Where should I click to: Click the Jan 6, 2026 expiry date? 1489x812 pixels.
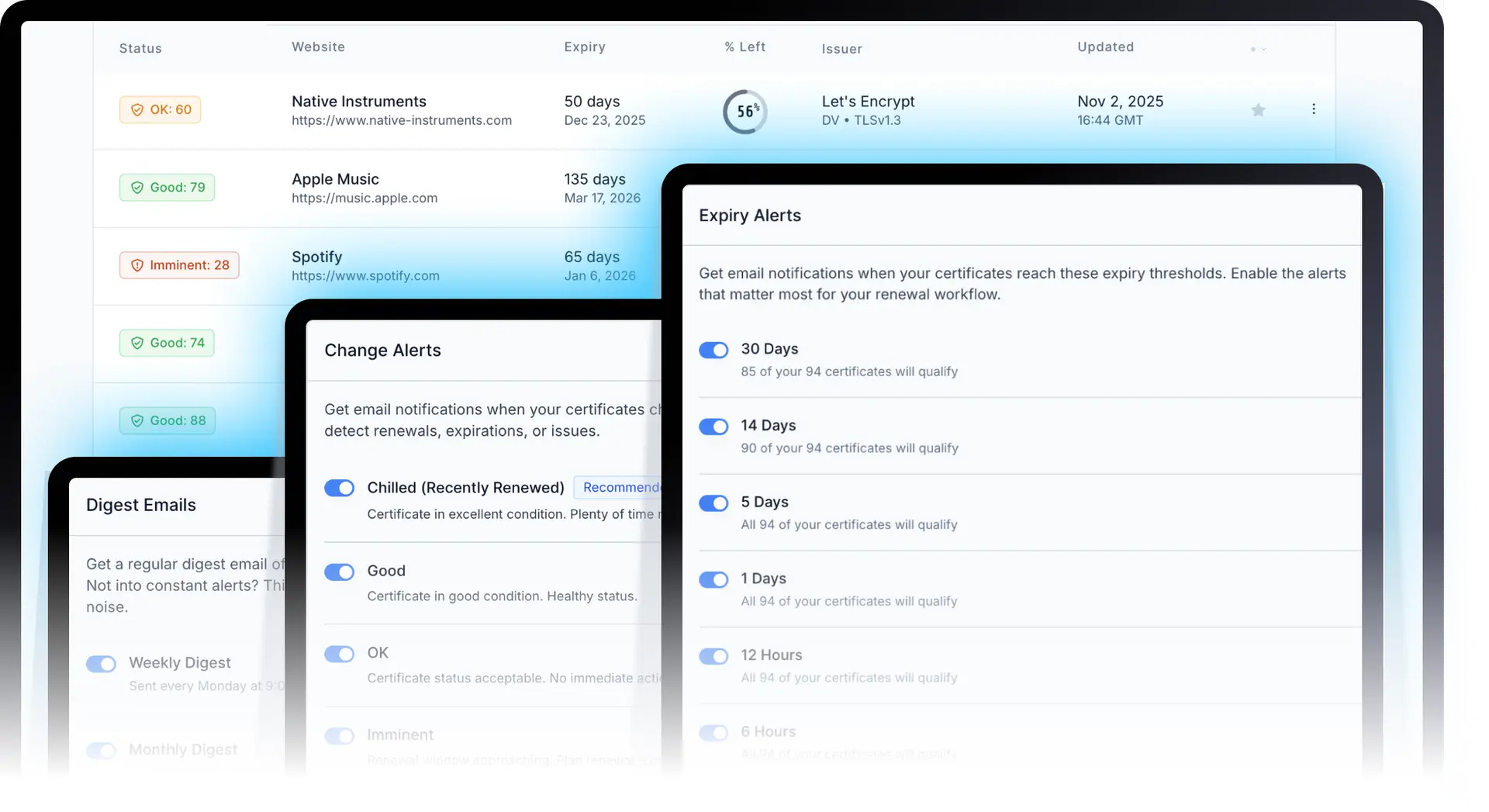599,275
